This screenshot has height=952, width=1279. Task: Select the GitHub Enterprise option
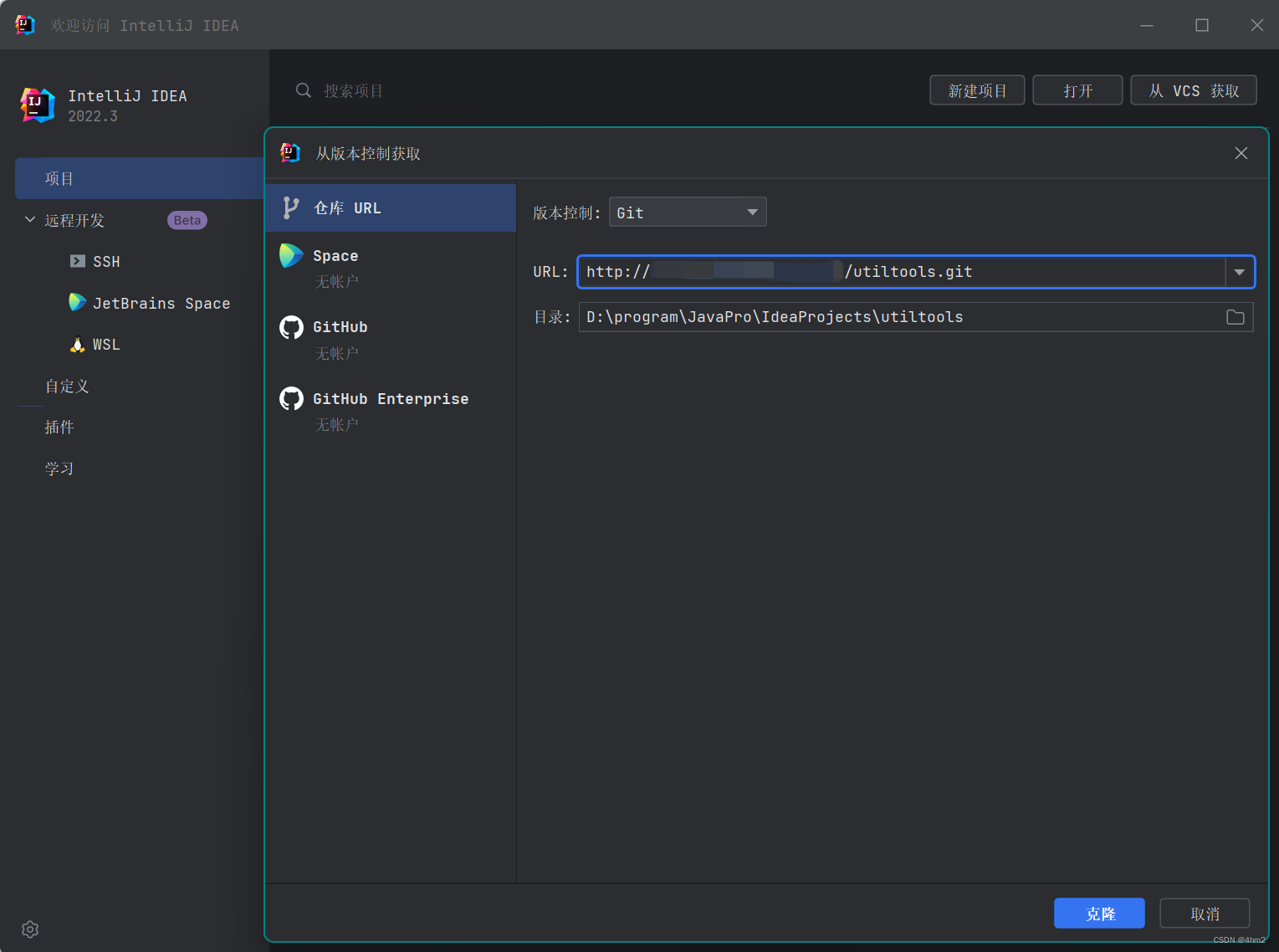391,411
